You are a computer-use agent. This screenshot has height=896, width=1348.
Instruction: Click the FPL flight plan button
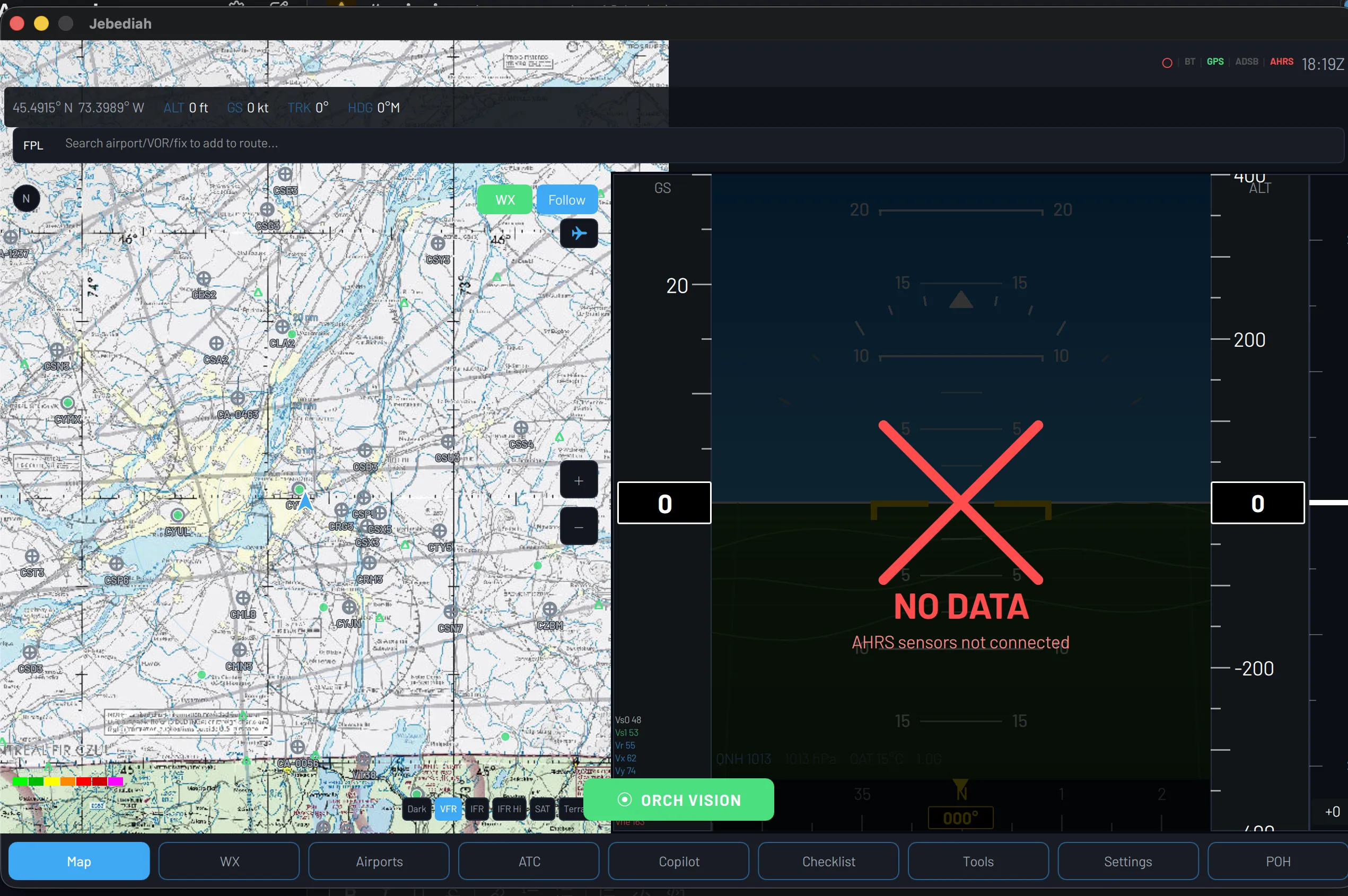click(33, 145)
